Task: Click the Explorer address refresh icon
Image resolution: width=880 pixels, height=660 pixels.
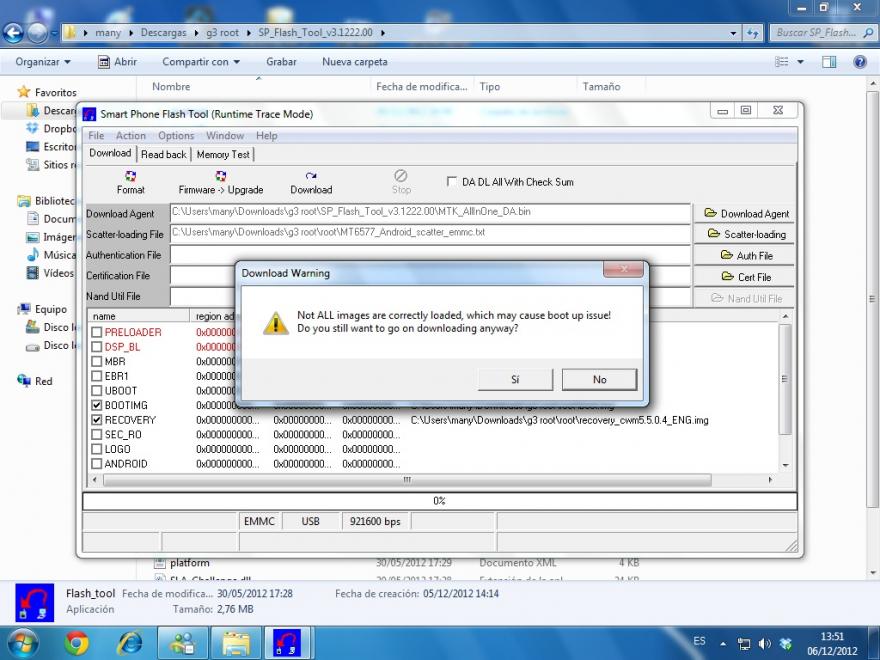Action: [753, 33]
